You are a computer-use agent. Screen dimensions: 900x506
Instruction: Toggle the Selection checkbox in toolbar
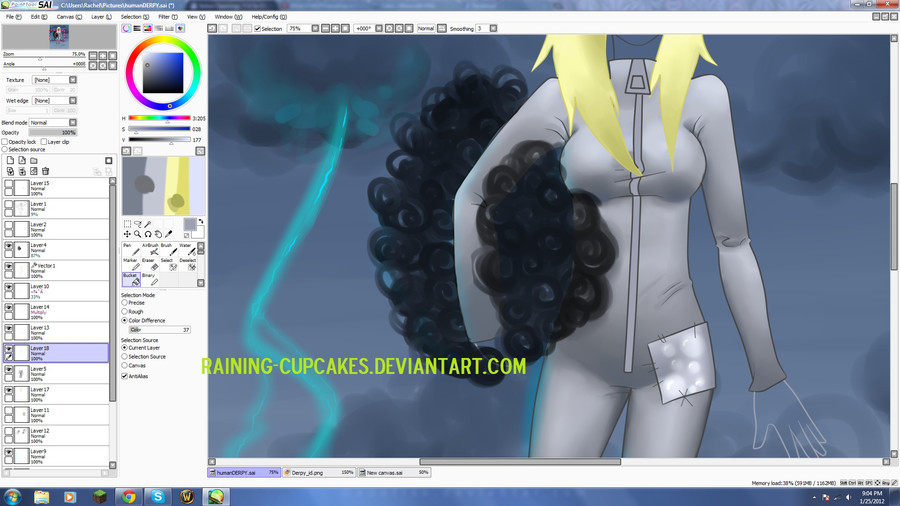click(258, 29)
